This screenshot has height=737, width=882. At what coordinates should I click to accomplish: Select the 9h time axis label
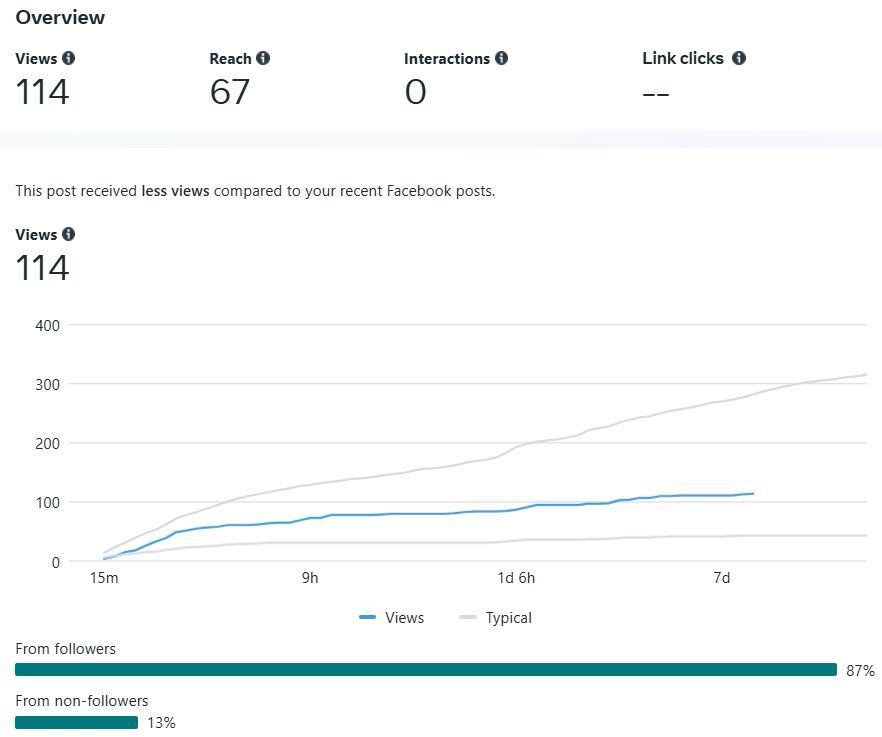(310, 578)
